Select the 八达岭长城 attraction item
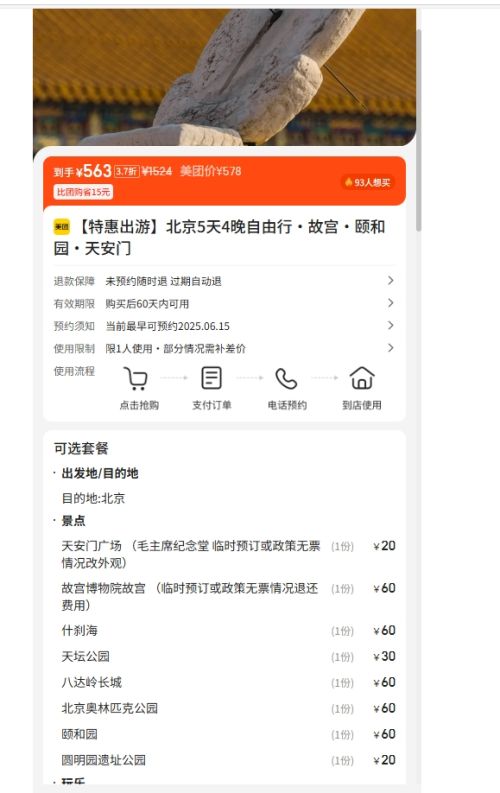500x793 pixels. pyautogui.click(x=229, y=682)
